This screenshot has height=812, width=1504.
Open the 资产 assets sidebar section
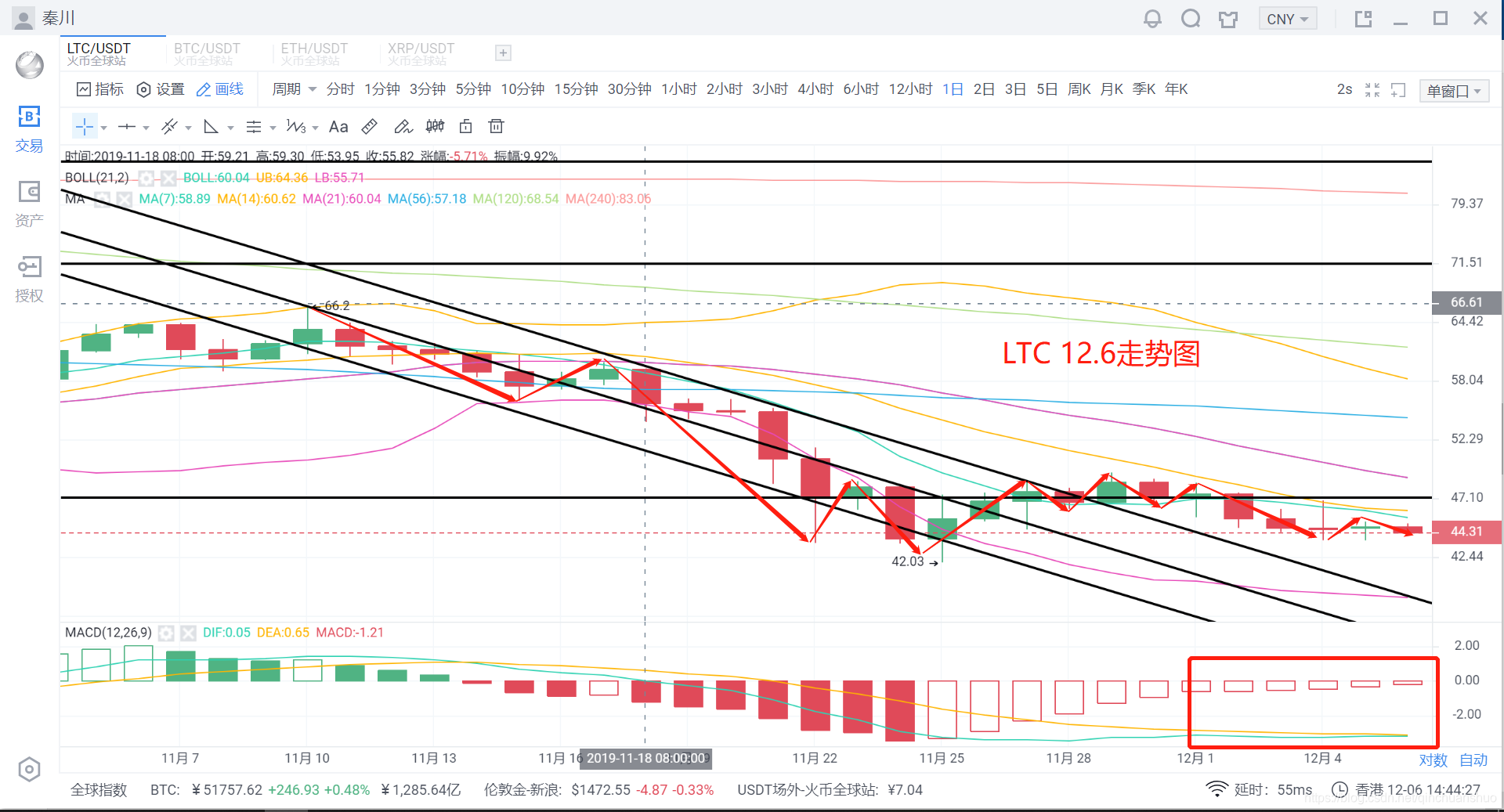(29, 204)
